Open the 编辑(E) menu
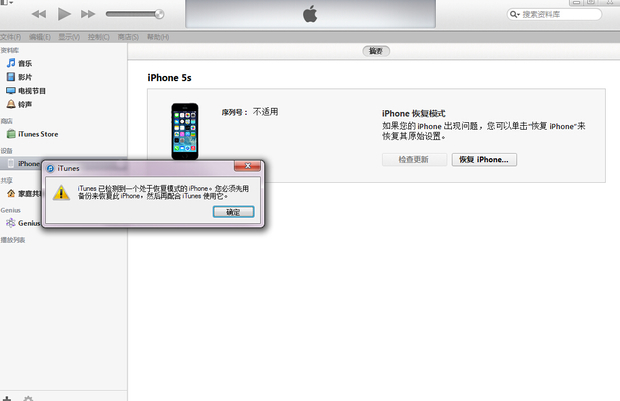Image resolution: width=620 pixels, height=401 pixels. click(x=40, y=37)
